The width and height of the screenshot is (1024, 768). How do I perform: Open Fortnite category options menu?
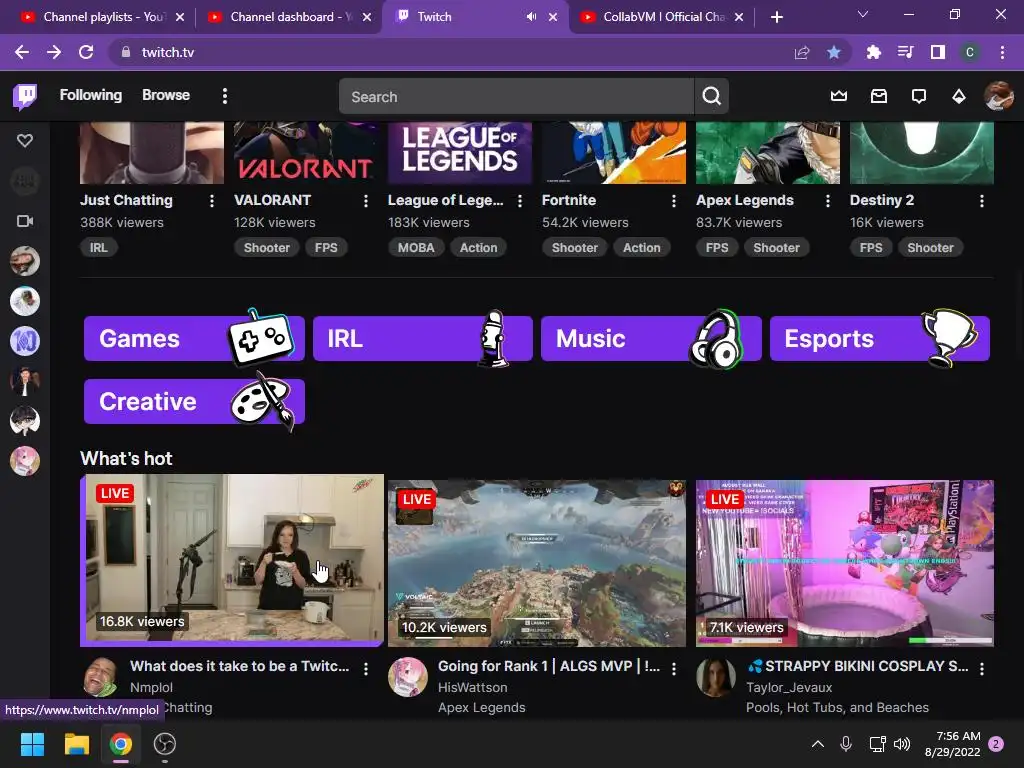point(674,201)
